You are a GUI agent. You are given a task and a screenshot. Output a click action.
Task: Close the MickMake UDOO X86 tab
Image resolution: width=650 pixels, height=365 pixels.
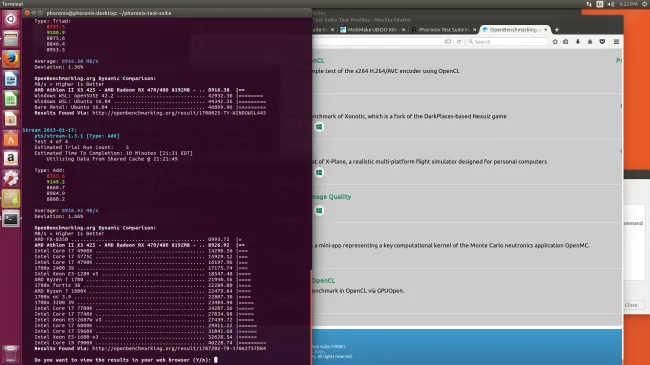click(x=403, y=30)
